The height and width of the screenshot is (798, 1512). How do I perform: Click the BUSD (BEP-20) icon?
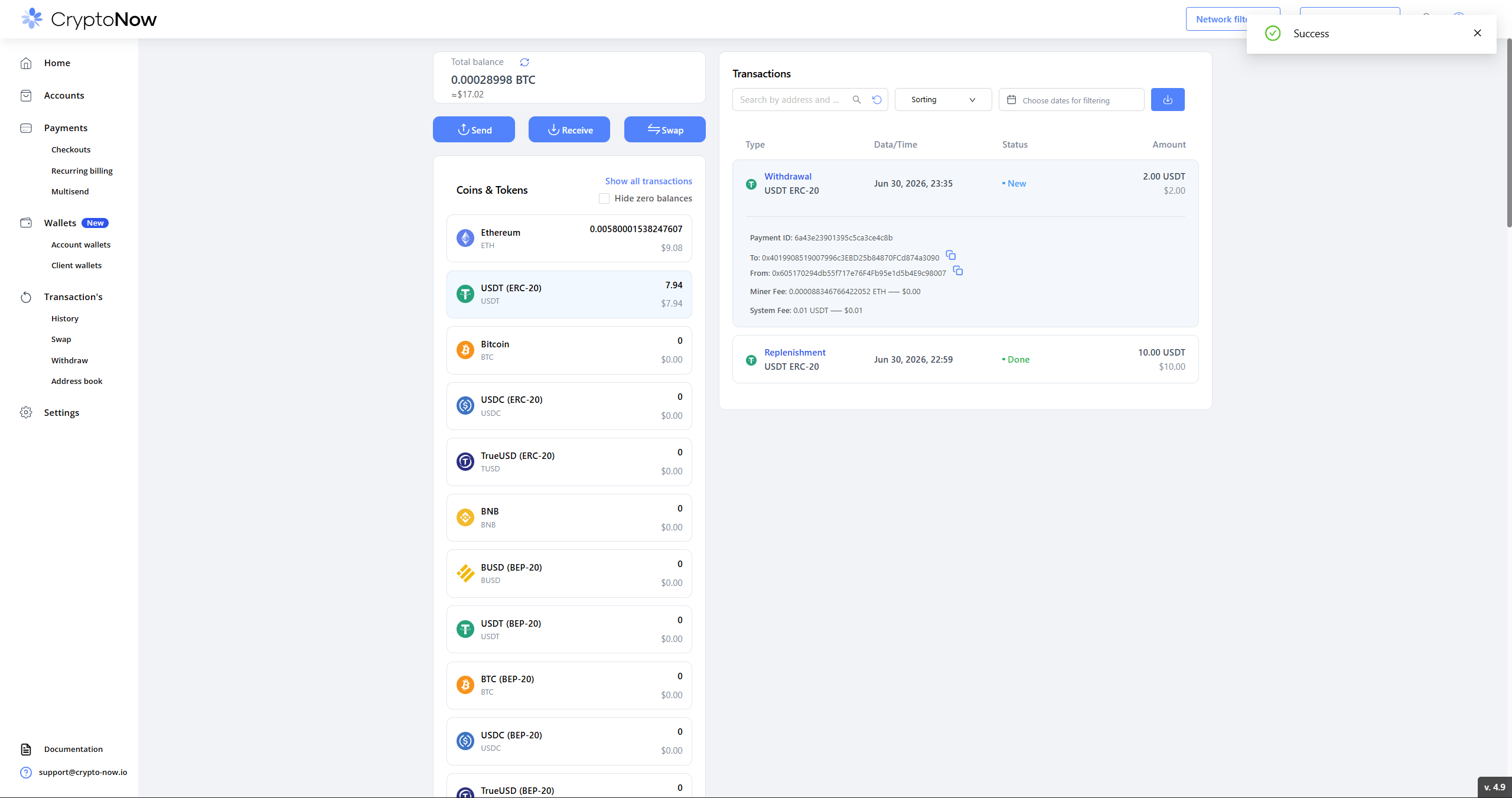465,573
